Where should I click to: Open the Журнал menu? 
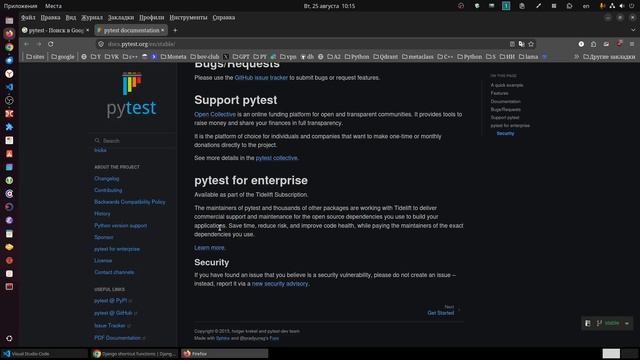tap(92, 18)
